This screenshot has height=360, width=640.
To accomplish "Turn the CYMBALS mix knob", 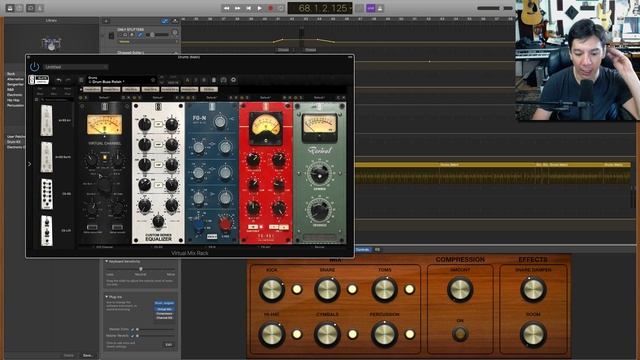I will tap(327, 334).
